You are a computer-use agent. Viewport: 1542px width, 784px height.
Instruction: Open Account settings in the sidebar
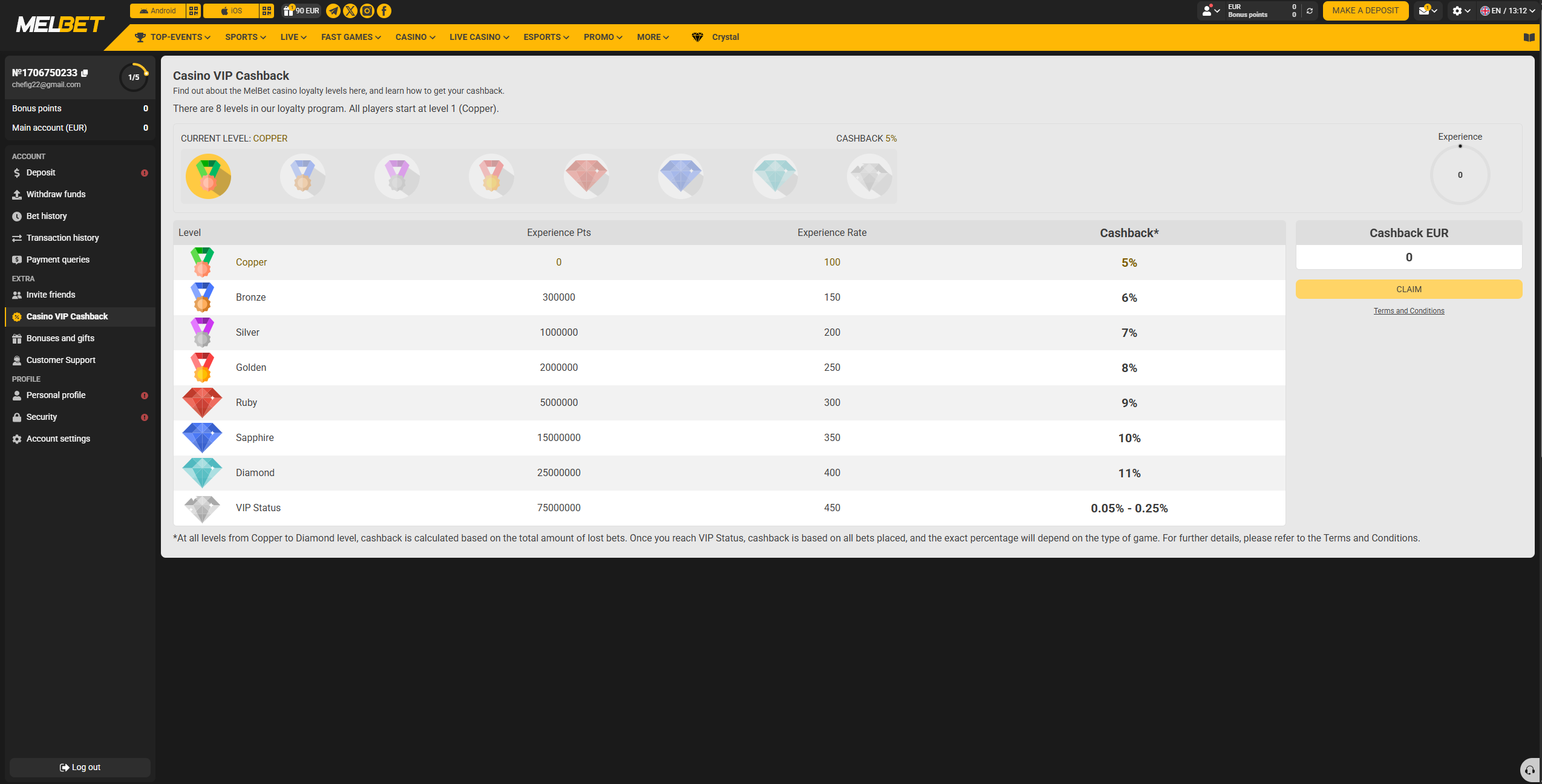tap(80, 439)
